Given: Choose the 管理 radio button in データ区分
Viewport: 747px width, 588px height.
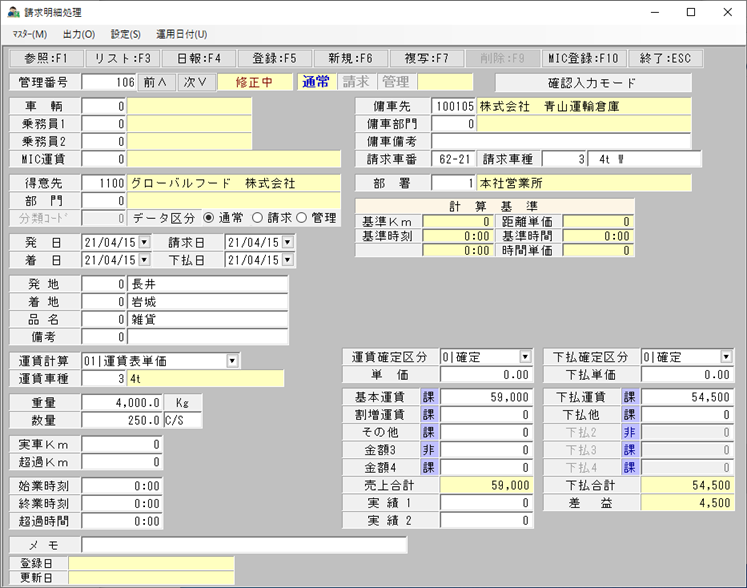Looking at the screenshot, I should coord(304,218).
